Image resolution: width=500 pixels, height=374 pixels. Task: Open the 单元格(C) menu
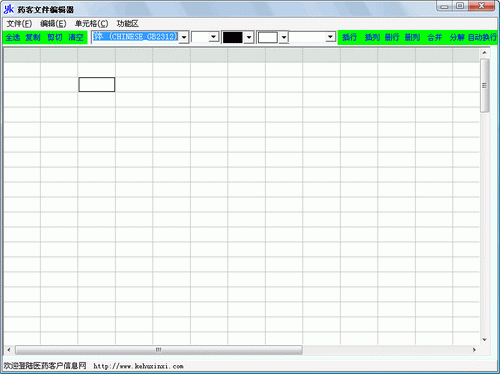click(x=91, y=24)
